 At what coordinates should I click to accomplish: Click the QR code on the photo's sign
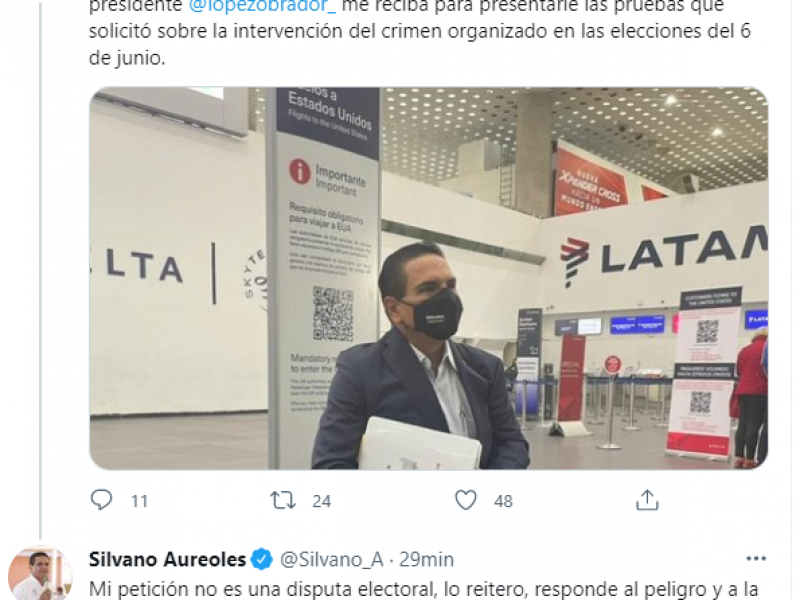click(x=333, y=313)
